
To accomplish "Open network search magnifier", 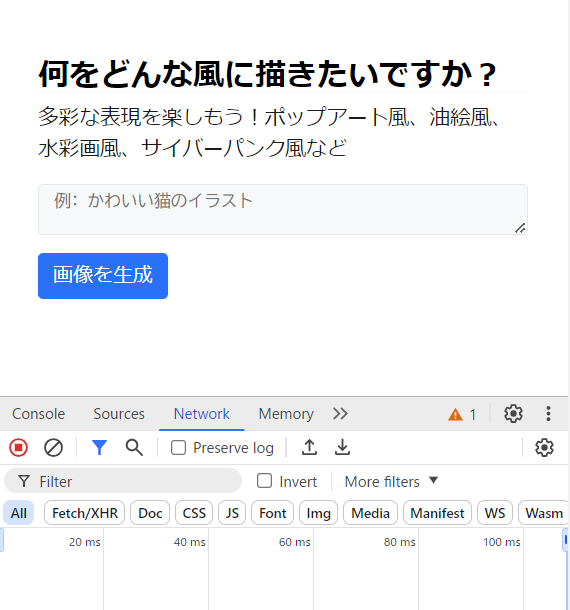I will click(x=134, y=447).
